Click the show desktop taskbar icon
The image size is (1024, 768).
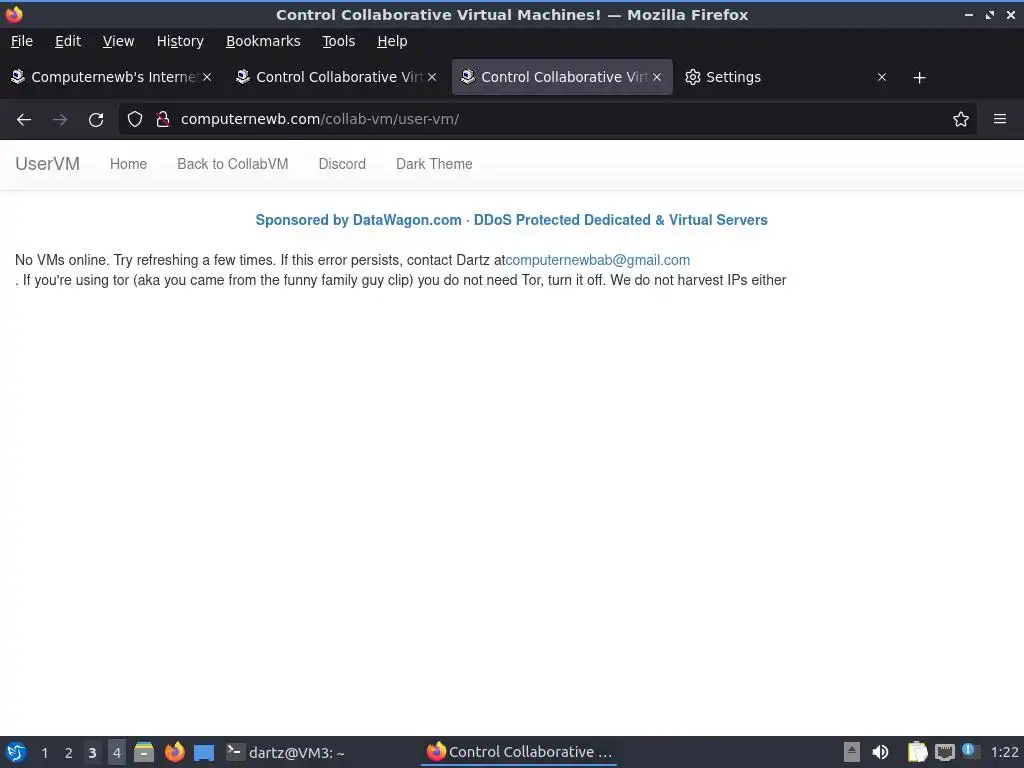coord(204,753)
